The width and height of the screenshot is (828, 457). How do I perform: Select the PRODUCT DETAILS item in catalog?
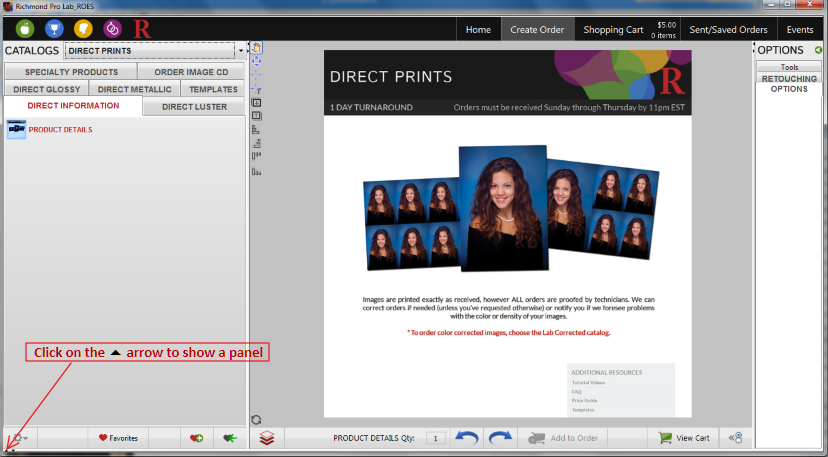(60, 130)
